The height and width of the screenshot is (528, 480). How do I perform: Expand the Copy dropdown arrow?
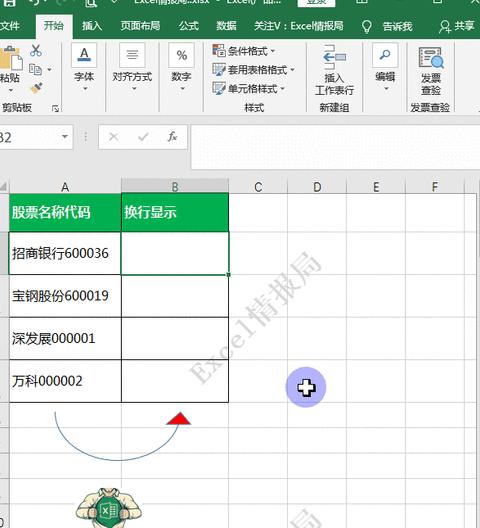(x=50, y=70)
